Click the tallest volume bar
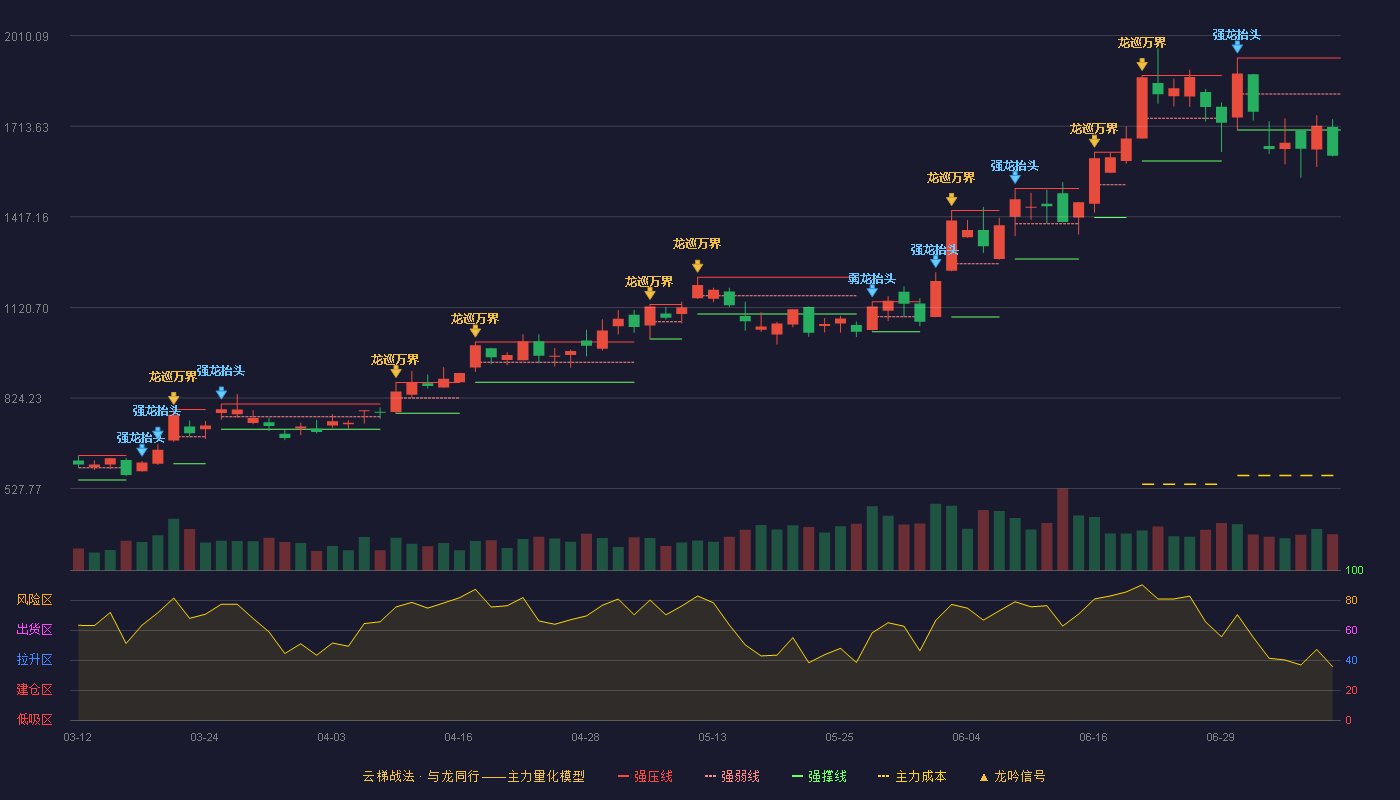The height and width of the screenshot is (800, 1400). (1062, 529)
